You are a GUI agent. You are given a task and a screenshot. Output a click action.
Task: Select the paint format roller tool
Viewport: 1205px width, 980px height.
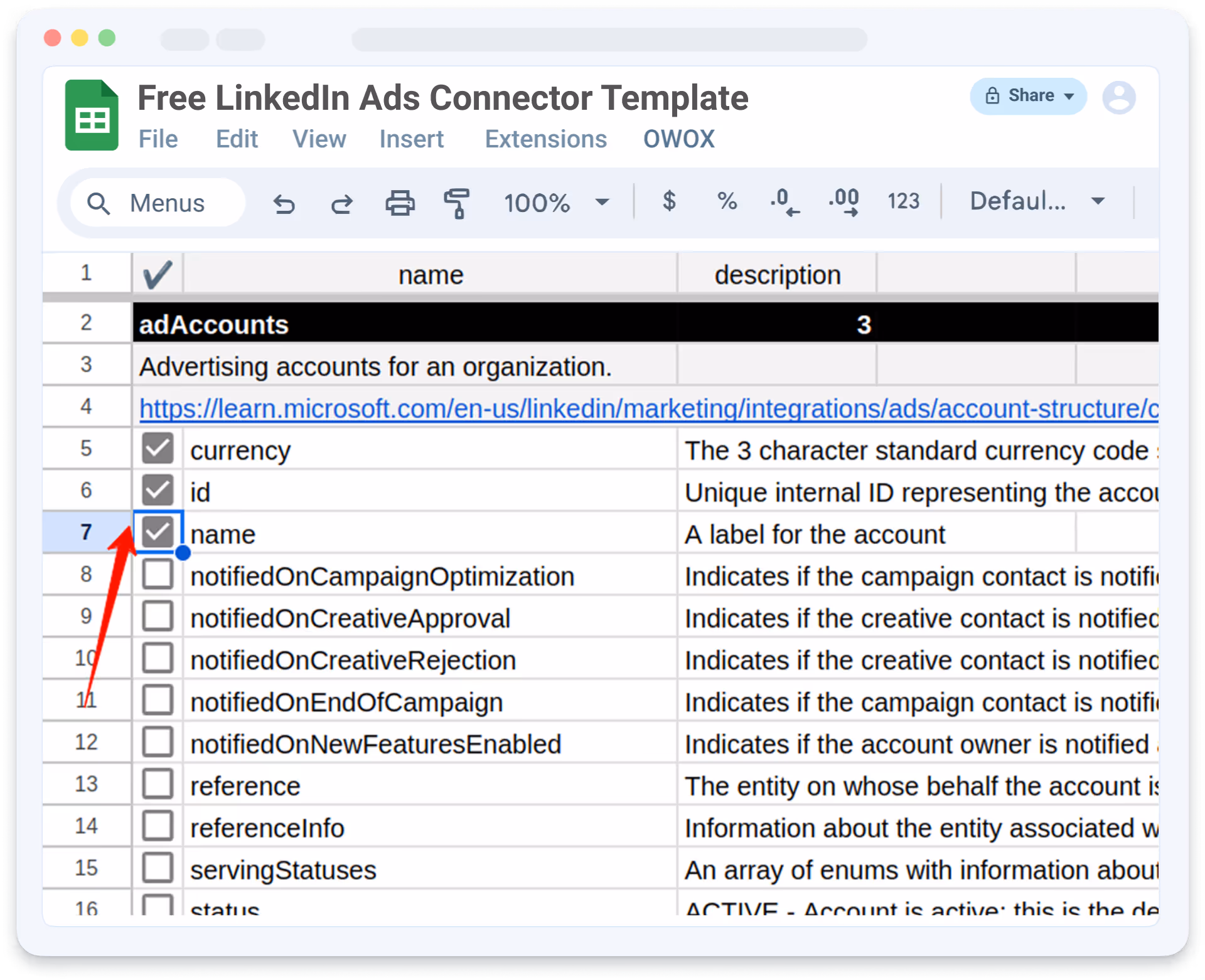[x=457, y=203]
